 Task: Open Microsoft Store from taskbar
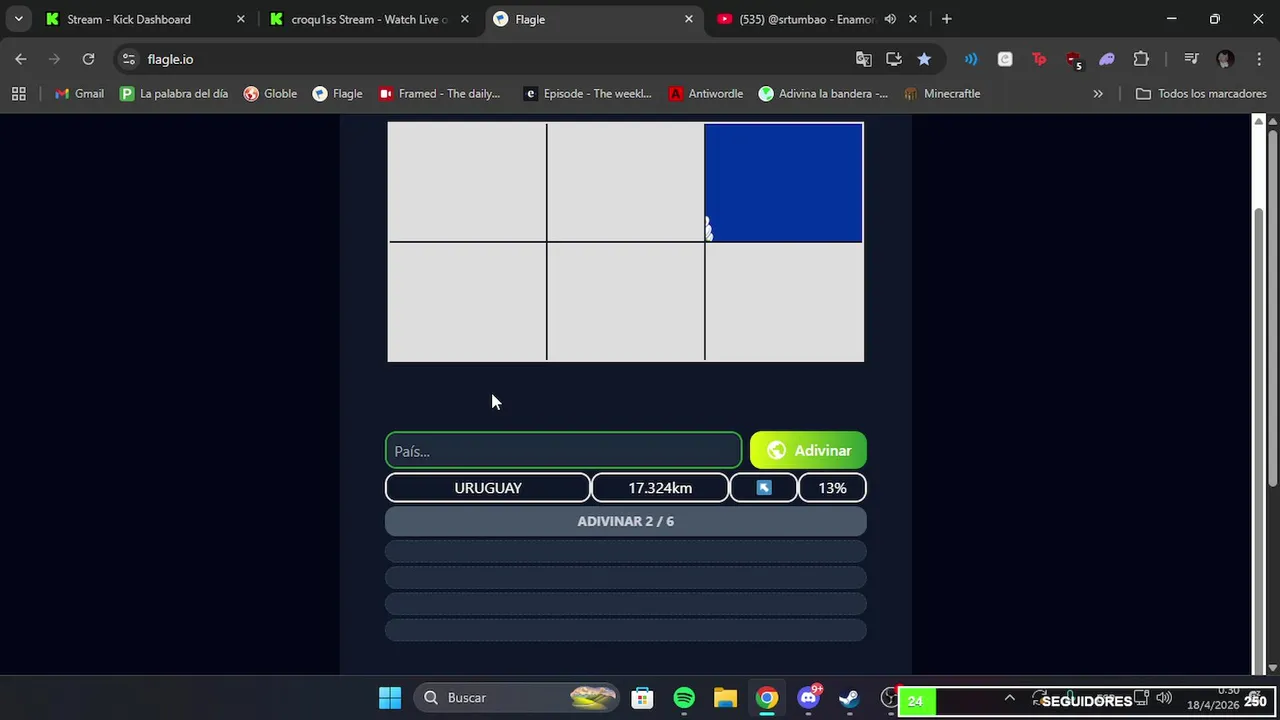click(x=642, y=697)
